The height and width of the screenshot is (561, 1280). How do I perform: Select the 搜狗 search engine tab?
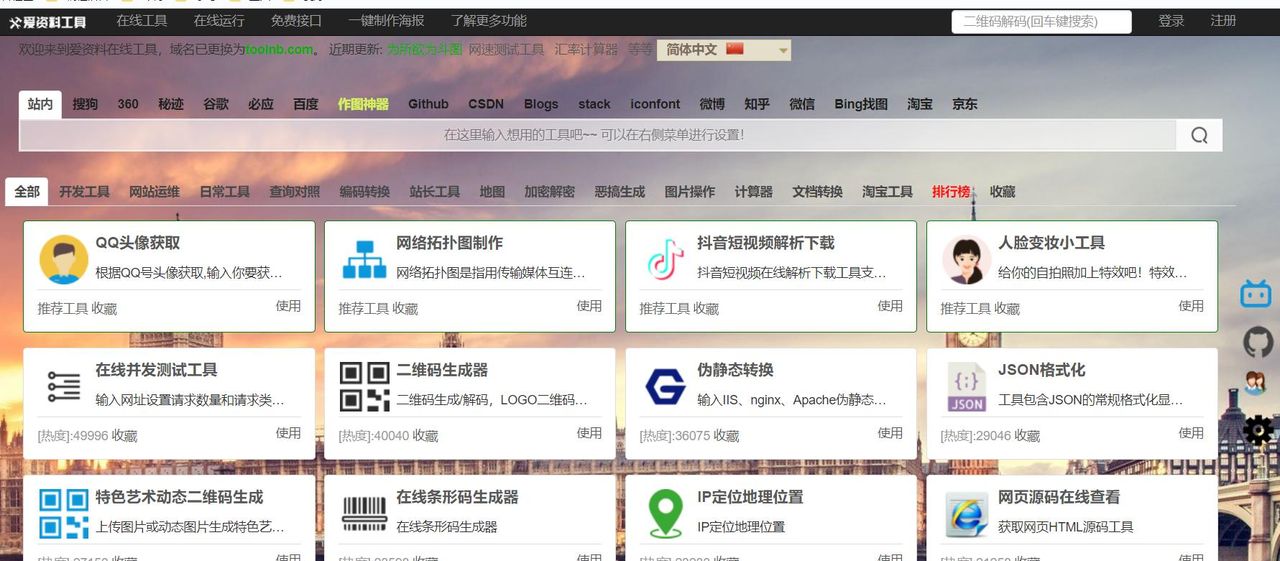[85, 104]
